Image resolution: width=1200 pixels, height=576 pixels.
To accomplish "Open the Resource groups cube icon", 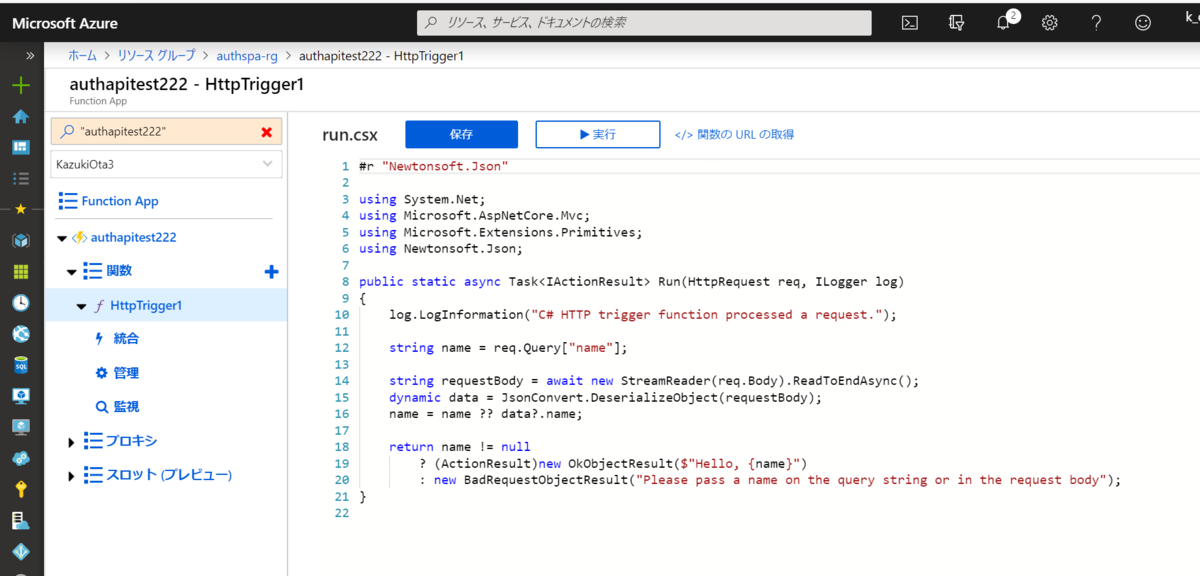I will tap(20, 241).
